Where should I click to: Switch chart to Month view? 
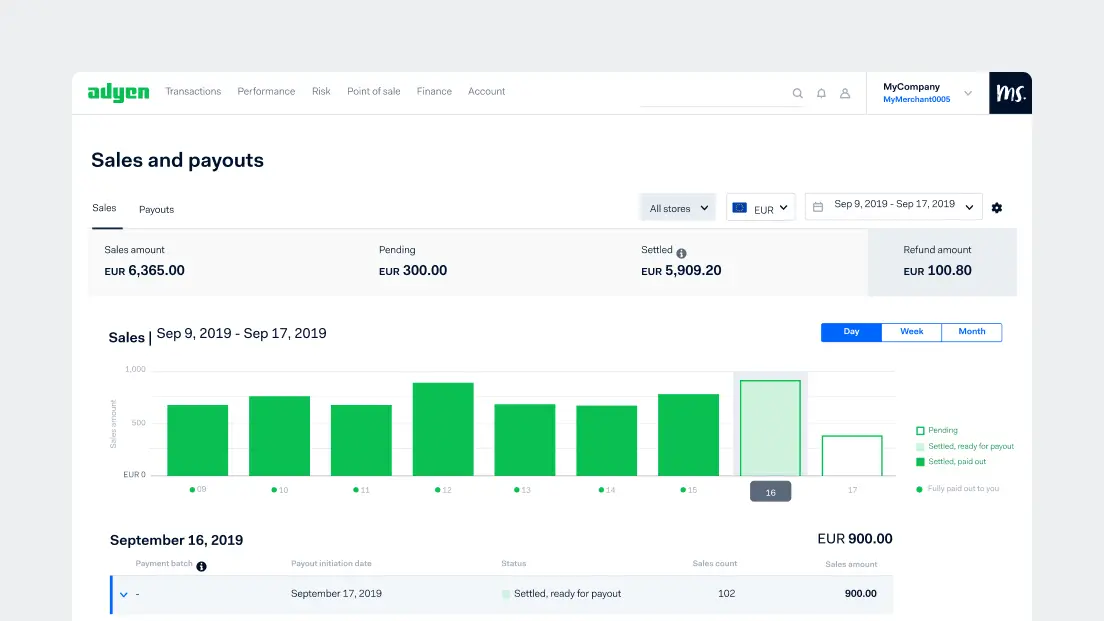(971, 332)
